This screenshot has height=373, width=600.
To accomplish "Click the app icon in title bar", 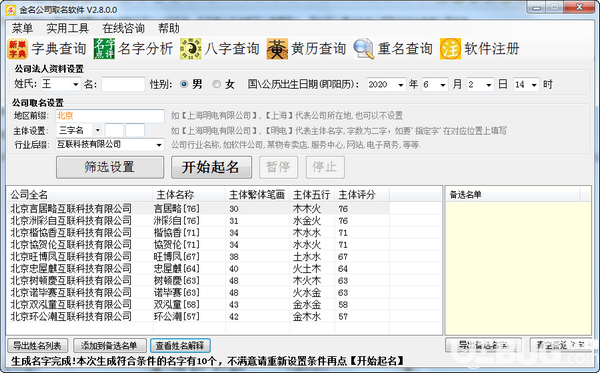I will [11, 10].
